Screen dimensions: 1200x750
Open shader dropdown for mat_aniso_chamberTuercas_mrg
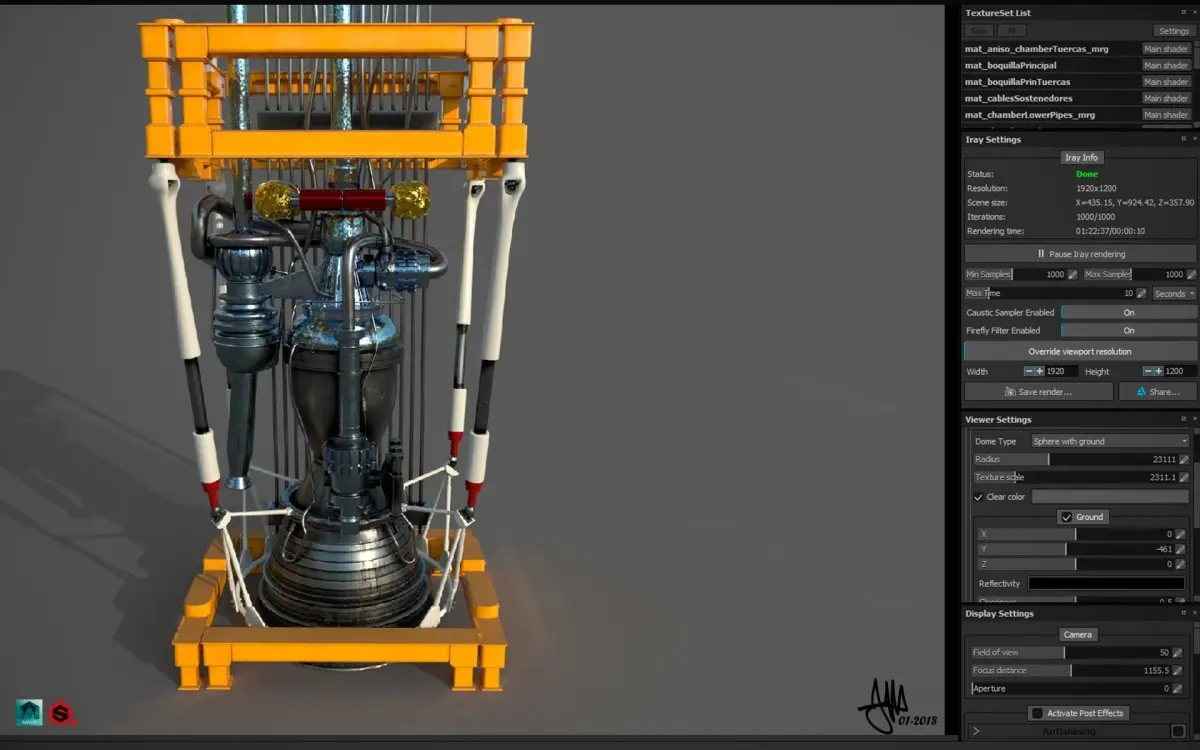[x=1166, y=49]
